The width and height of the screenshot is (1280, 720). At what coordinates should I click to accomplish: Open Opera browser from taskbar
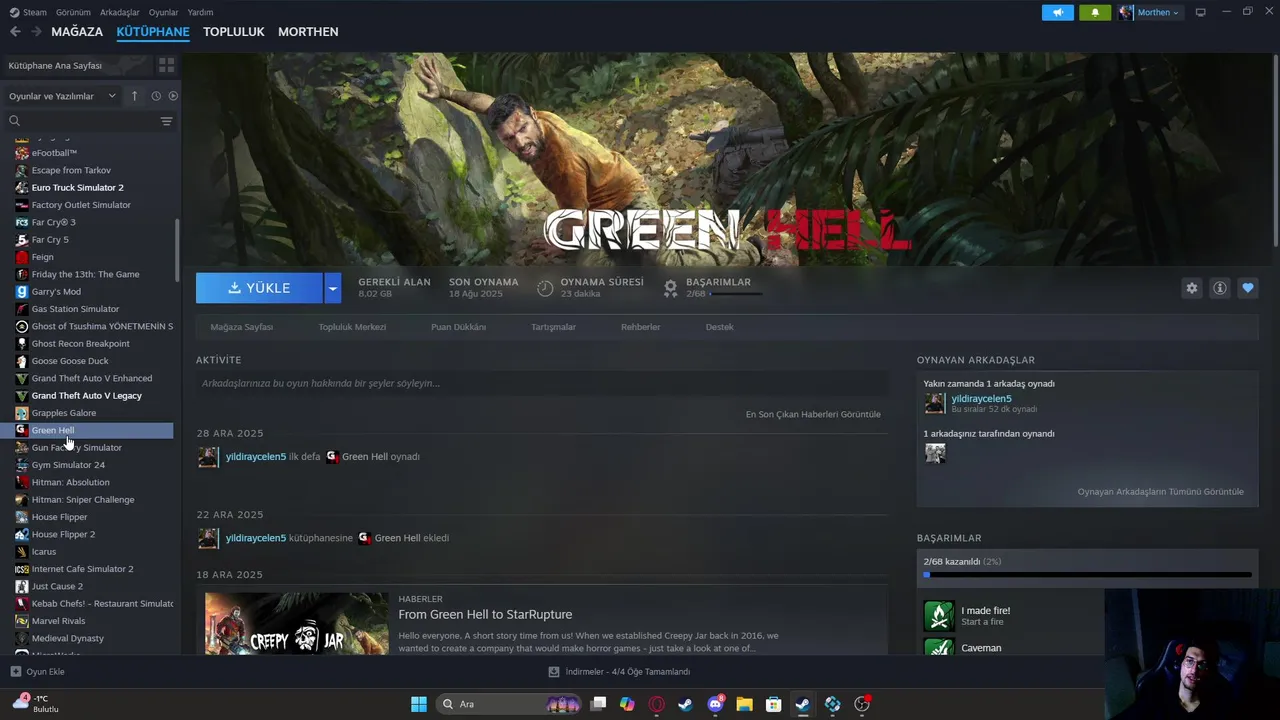657,704
